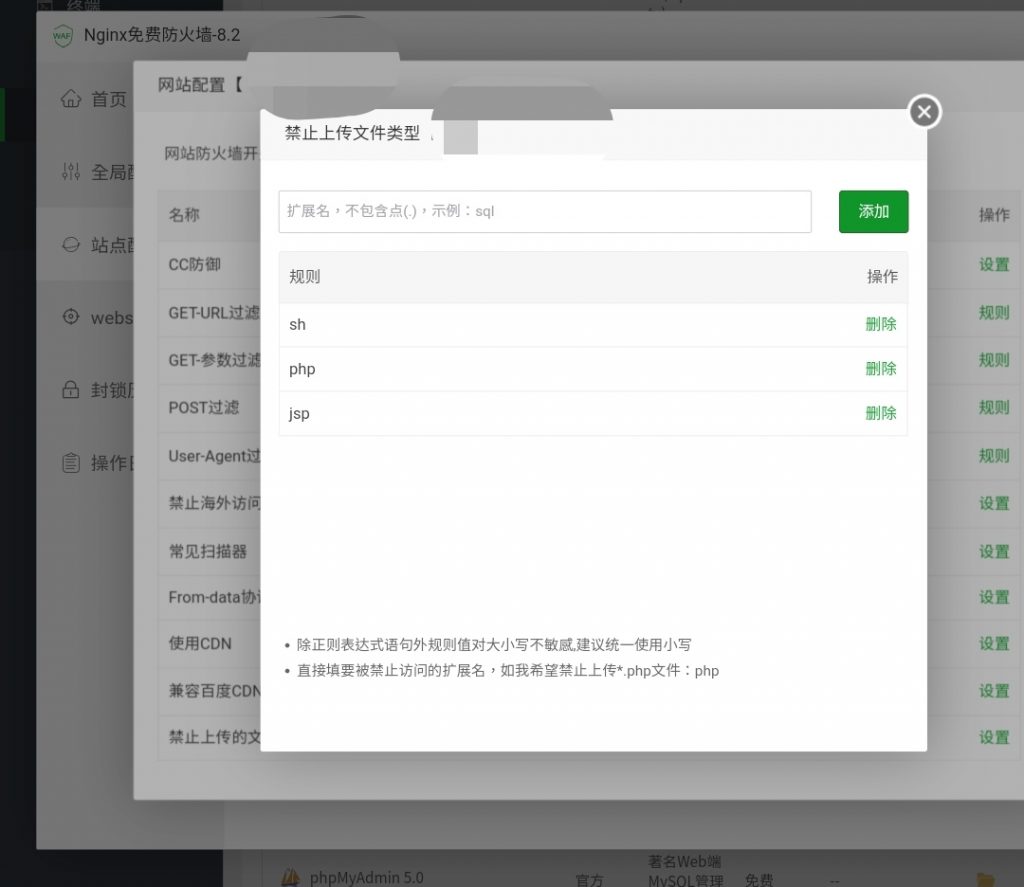Open 设置 for the CC防御 row
1024x887 pixels.
[993, 265]
